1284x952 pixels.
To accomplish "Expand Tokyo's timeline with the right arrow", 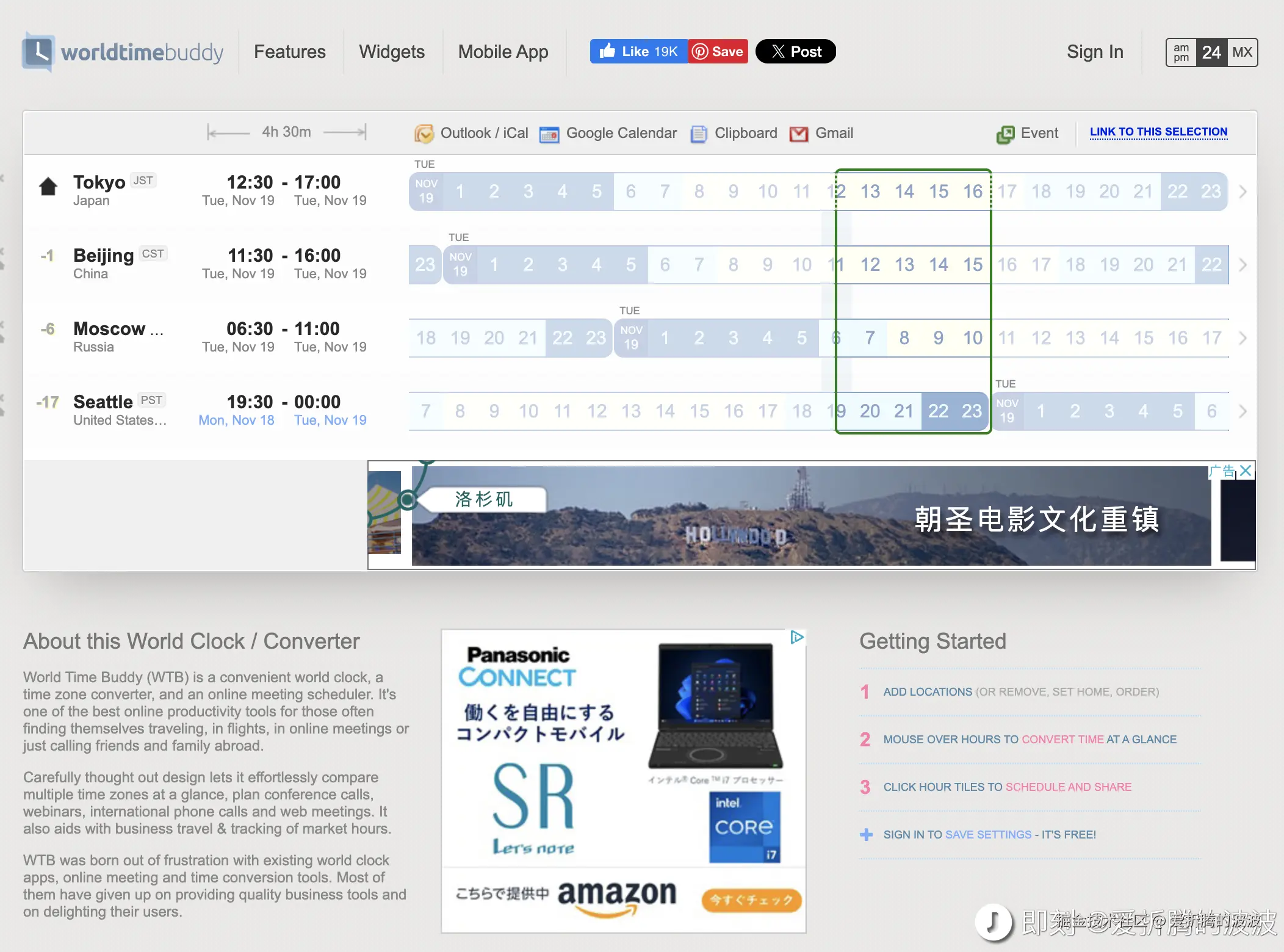I will tap(1243, 191).
